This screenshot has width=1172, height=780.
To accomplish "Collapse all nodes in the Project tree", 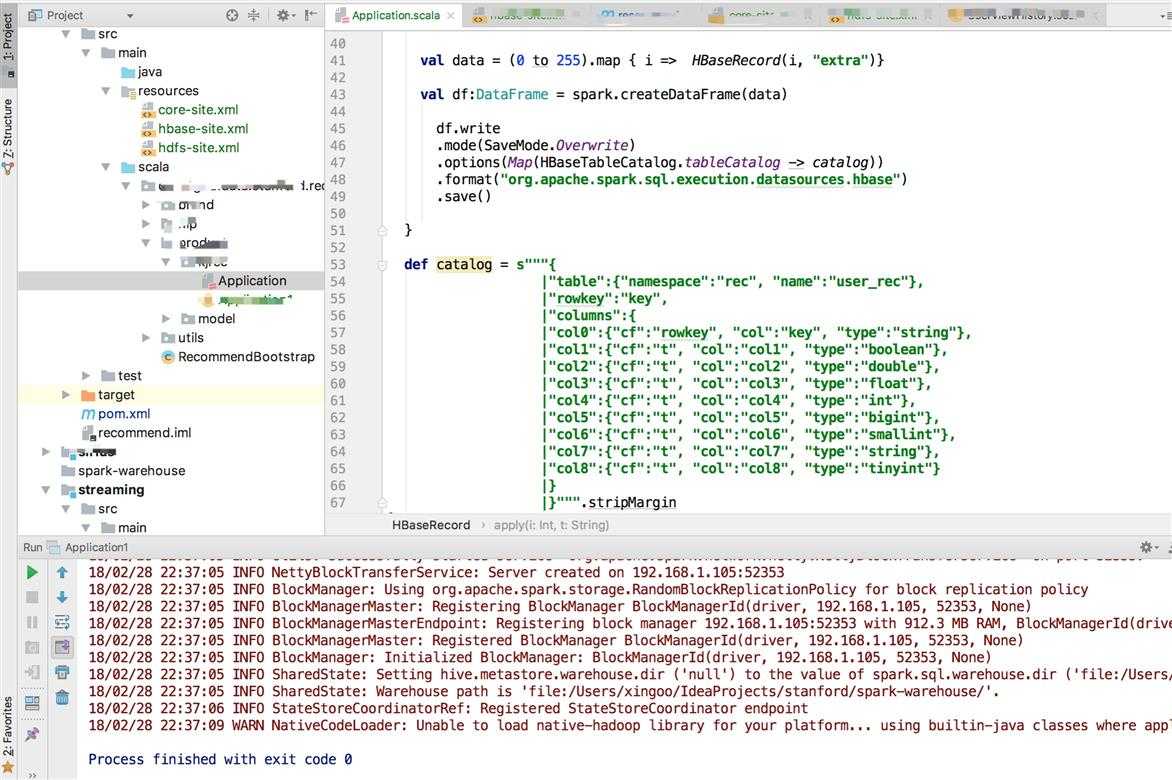I will [x=253, y=15].
